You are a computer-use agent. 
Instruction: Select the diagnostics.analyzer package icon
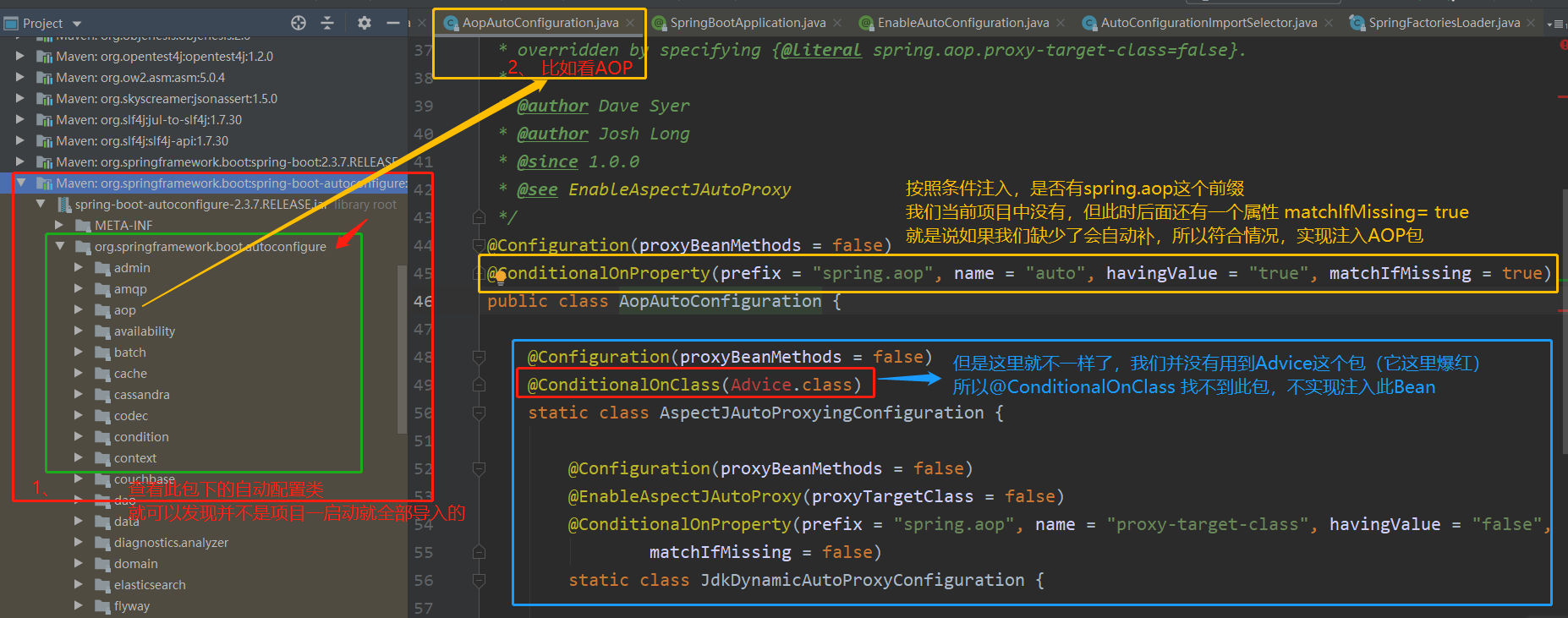[x=102, y=543]
